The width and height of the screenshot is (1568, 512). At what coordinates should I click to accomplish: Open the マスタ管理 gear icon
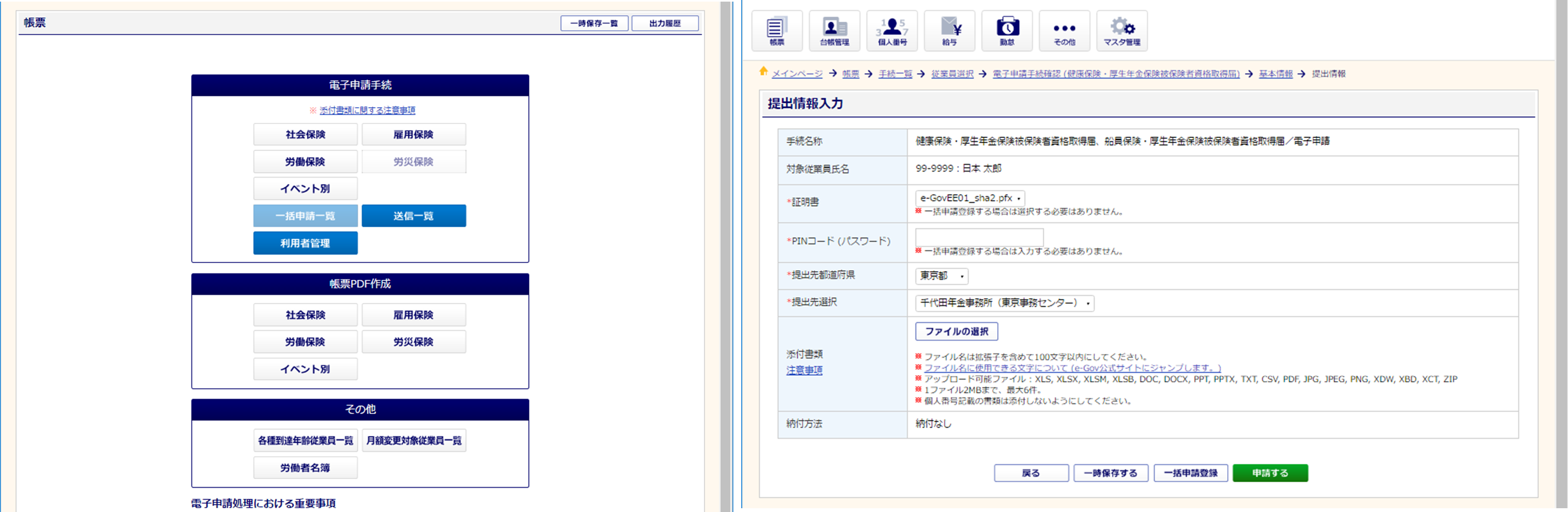click(1121, 30)
